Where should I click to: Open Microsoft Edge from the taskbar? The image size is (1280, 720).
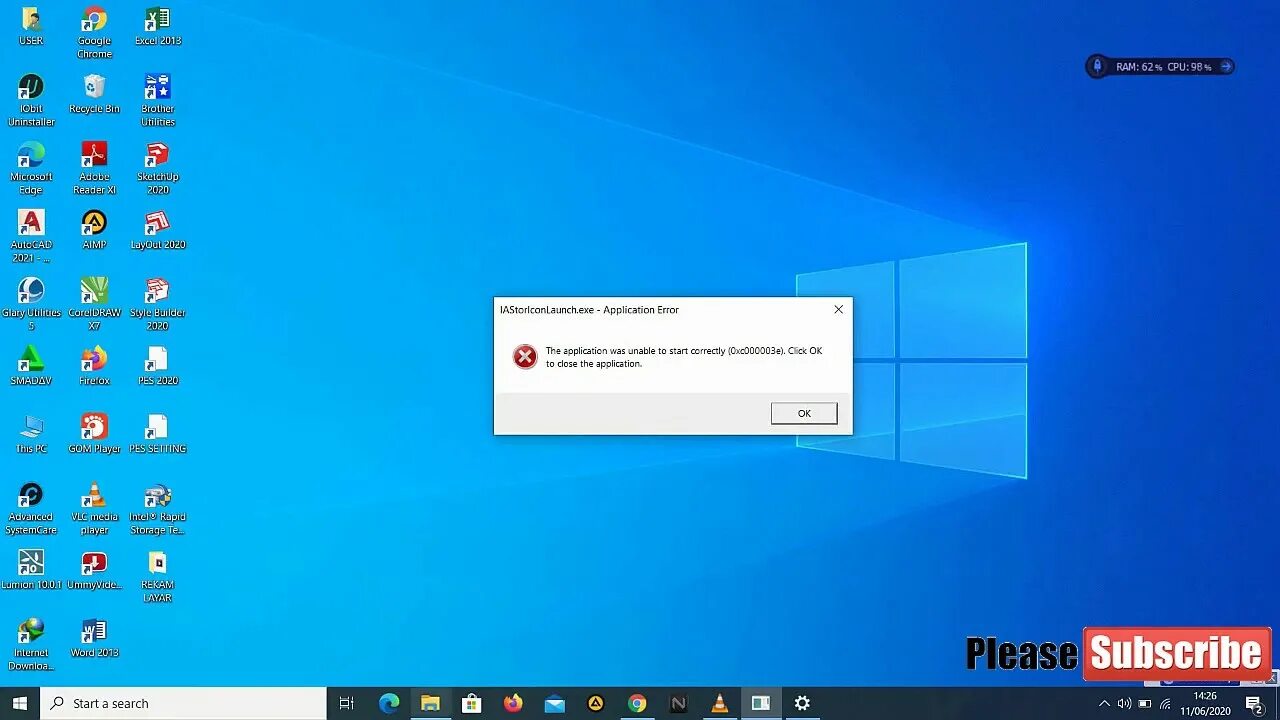coord(389,703)
